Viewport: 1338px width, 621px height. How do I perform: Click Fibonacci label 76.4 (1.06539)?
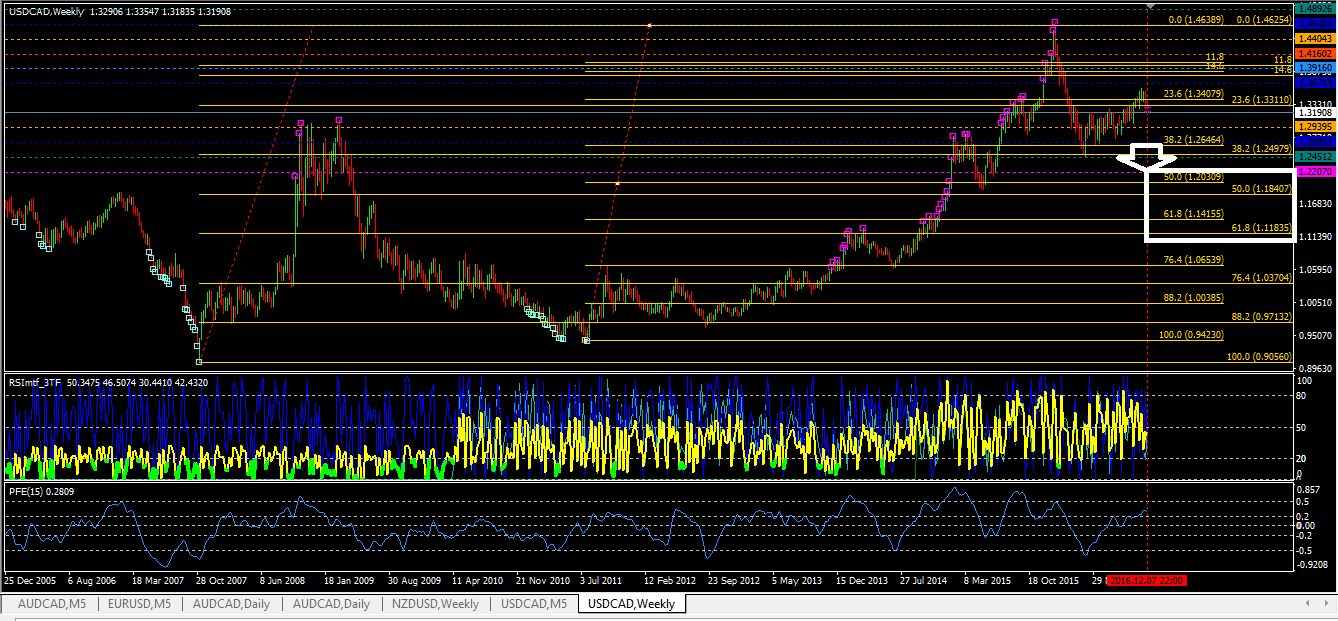pos(1194,259)
